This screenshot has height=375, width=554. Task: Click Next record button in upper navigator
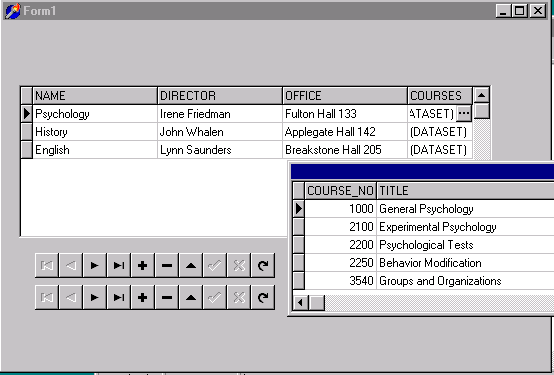click(x=95, y=265)
